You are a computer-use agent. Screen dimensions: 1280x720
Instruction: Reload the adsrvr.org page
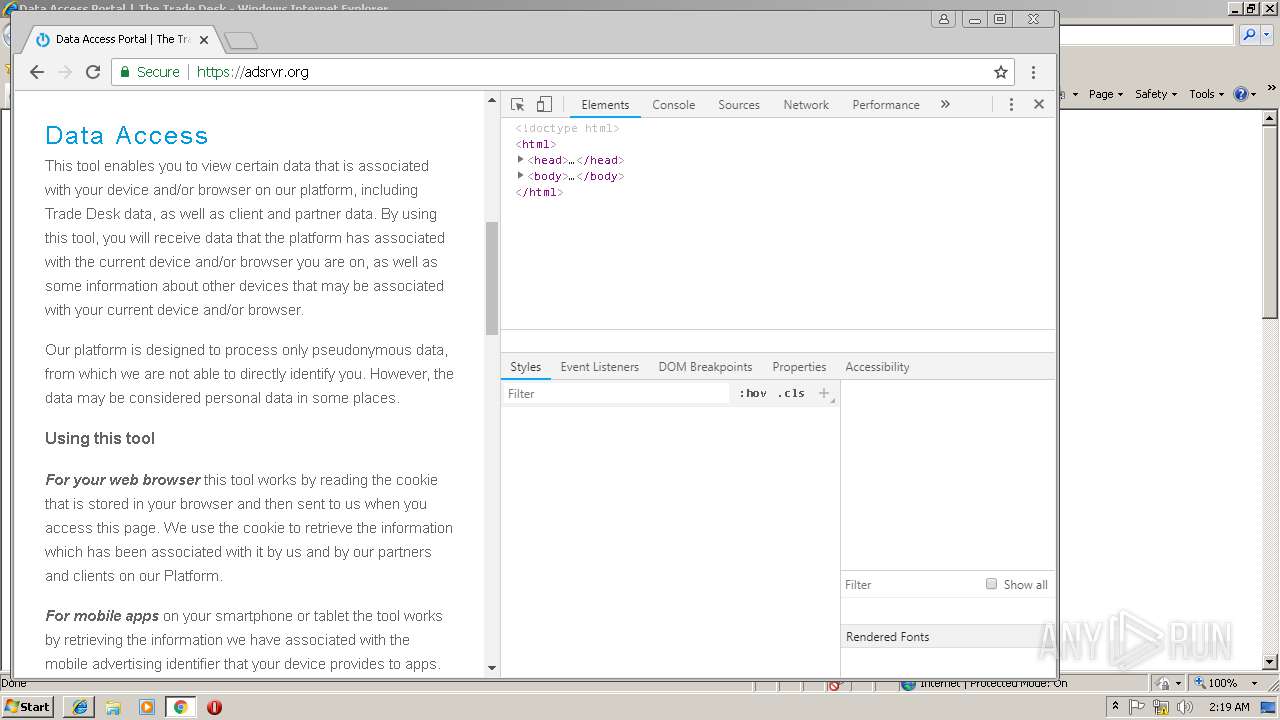93,72
